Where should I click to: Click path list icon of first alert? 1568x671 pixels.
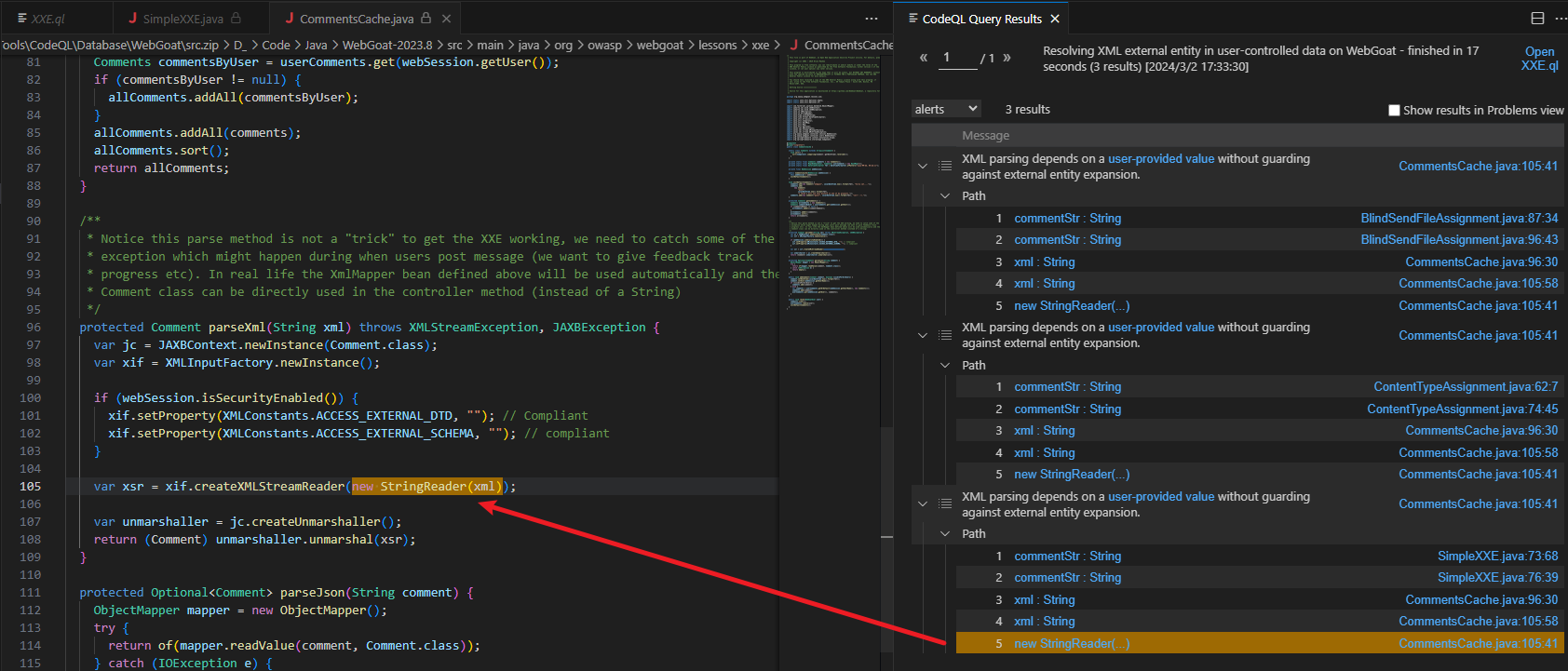click(945, 167)
